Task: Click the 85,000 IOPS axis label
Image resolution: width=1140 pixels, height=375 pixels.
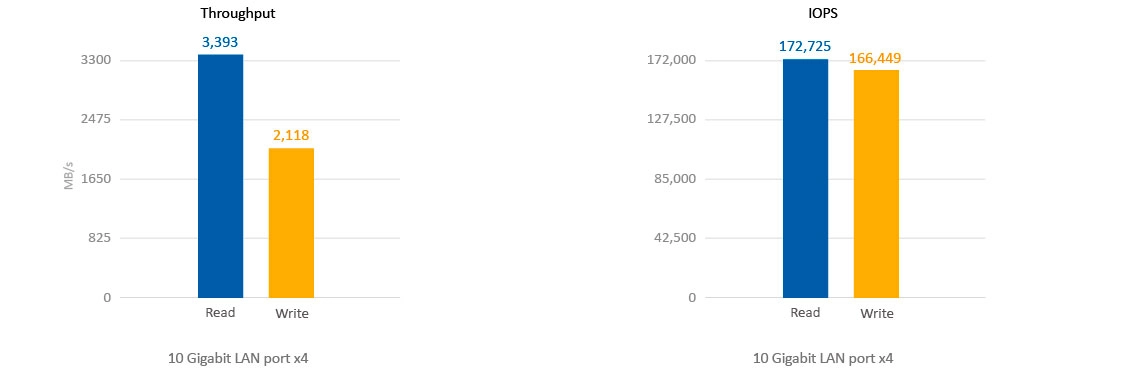Action: tap(675, 179)
